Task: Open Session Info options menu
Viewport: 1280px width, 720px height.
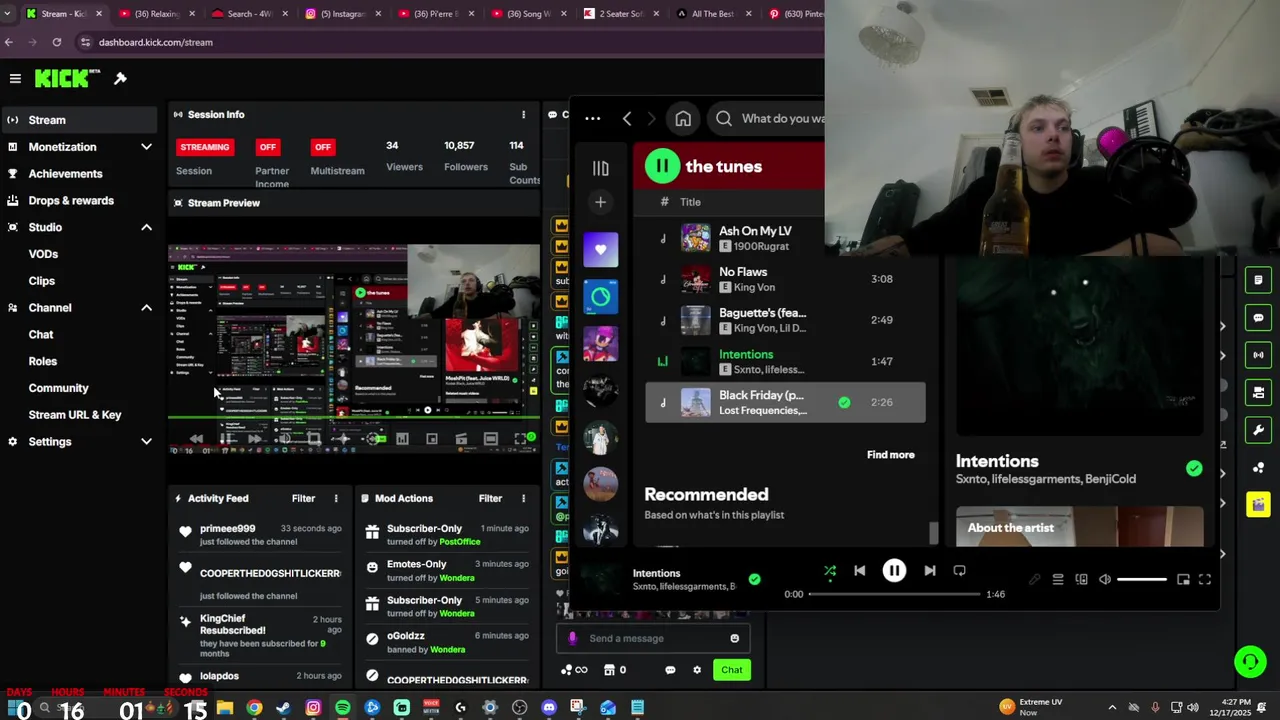Action: point(523,114)
